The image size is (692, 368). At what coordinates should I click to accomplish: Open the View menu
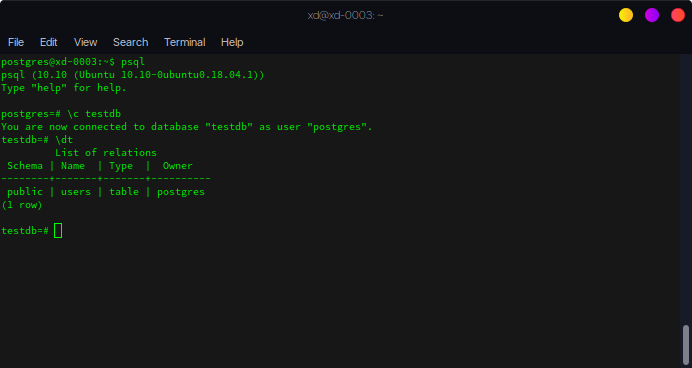[85, 42]
